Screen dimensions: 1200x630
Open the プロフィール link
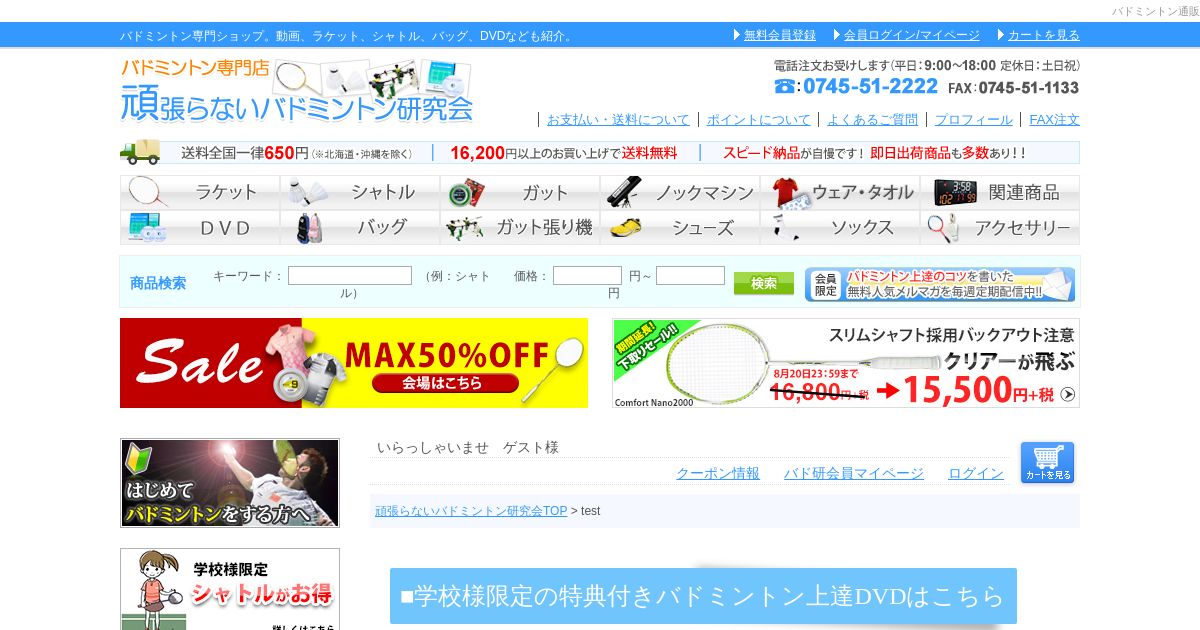973,119
